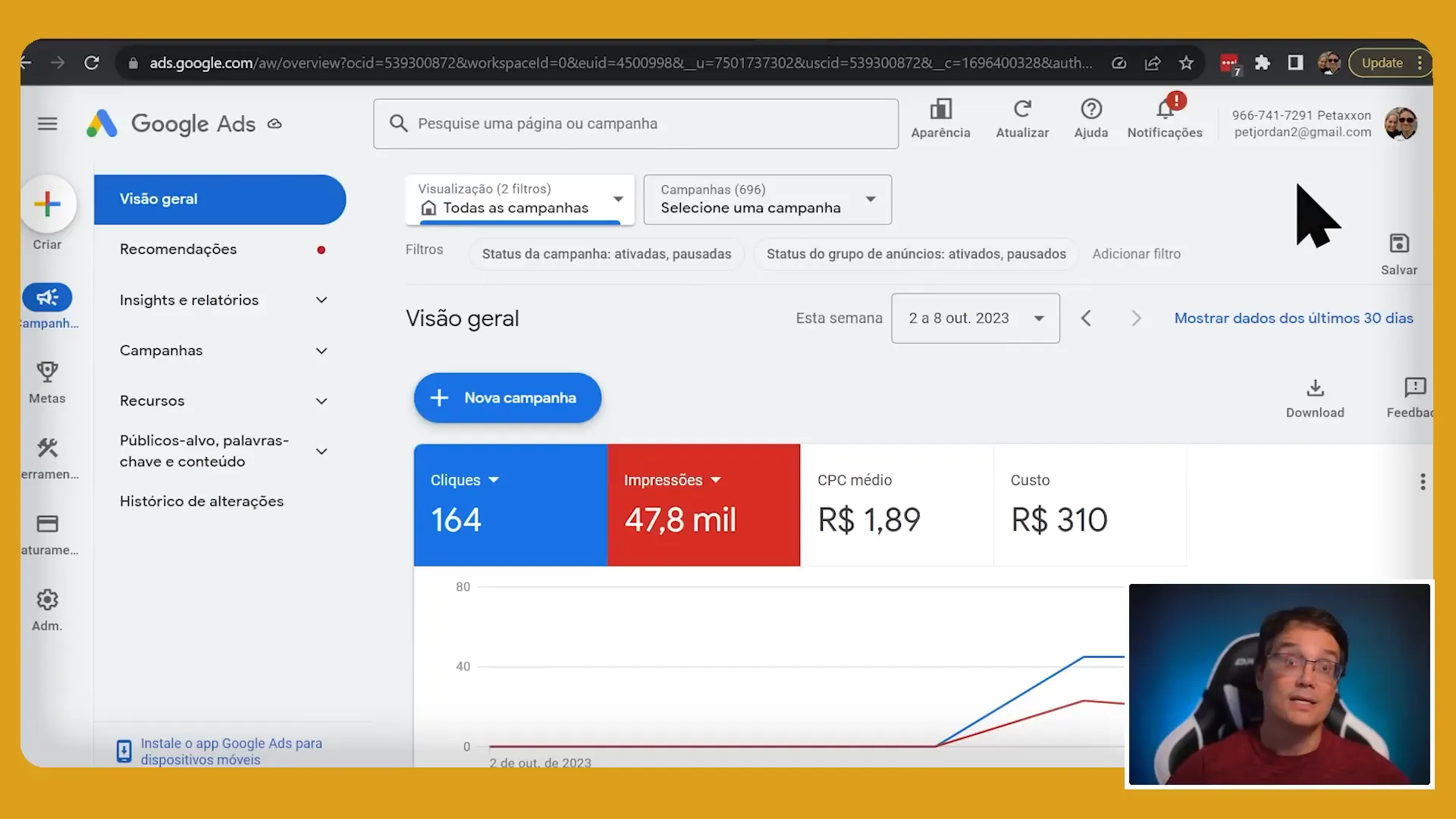
Task: Go to the next date range
Action: click(1136, 318)
